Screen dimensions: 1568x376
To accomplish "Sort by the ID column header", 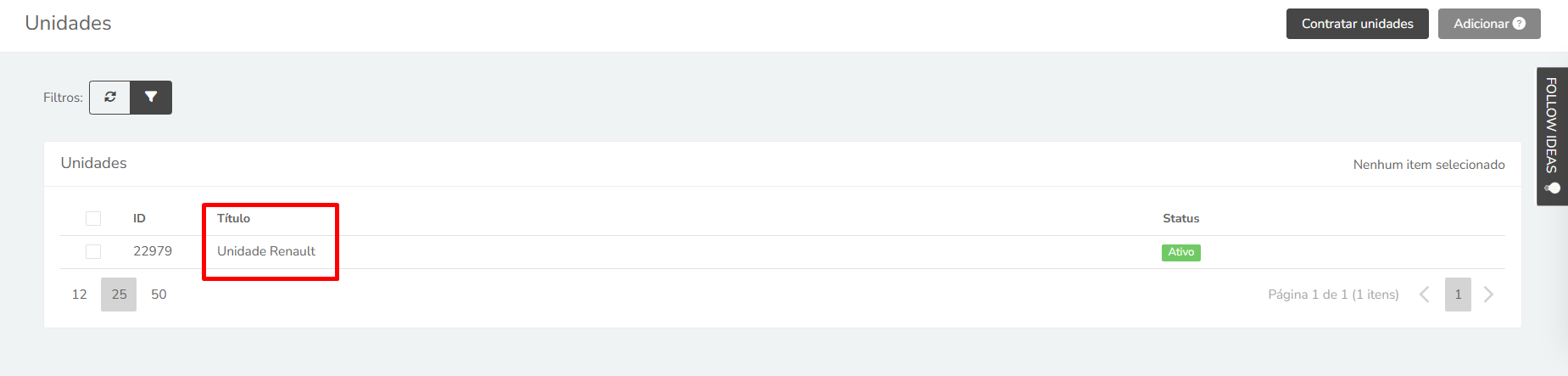I will tap(139, 218).
